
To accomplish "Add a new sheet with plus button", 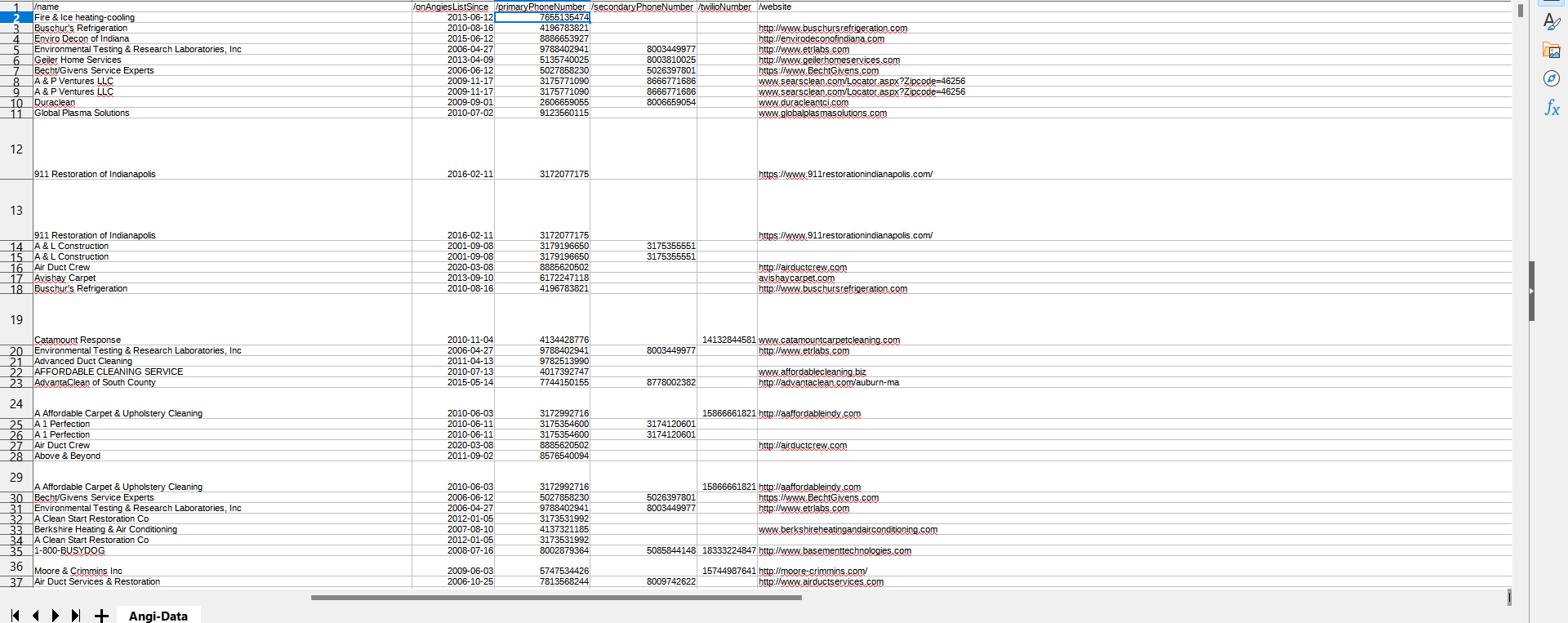I will 101,616.
